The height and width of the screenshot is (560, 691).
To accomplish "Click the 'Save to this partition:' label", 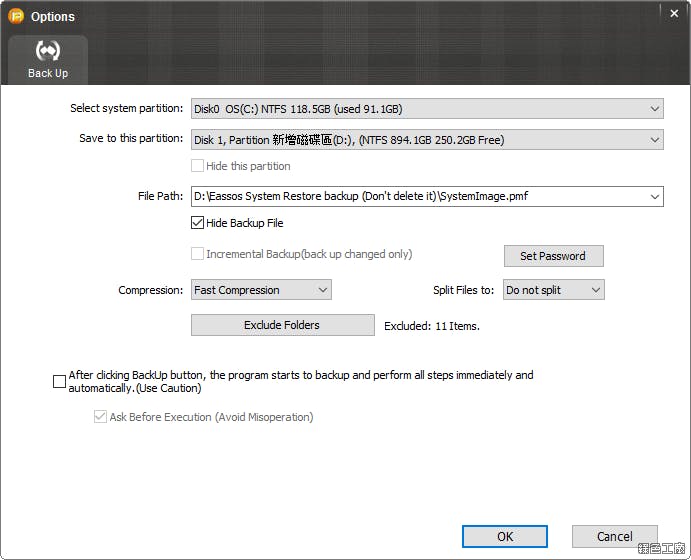I will pyautogui.click(x=131, y=138).
